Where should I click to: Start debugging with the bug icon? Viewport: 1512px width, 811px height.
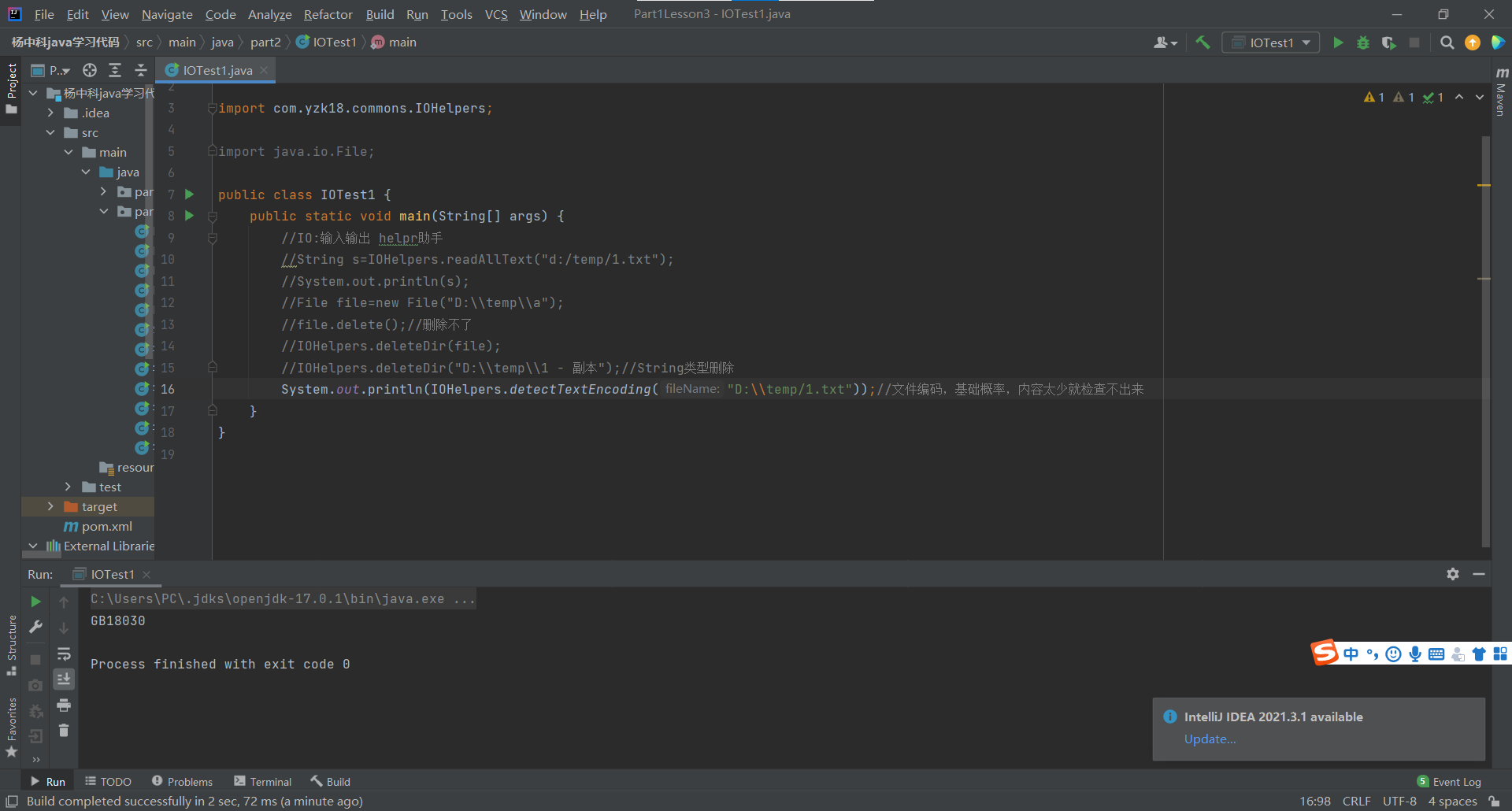coord(1363,43)
